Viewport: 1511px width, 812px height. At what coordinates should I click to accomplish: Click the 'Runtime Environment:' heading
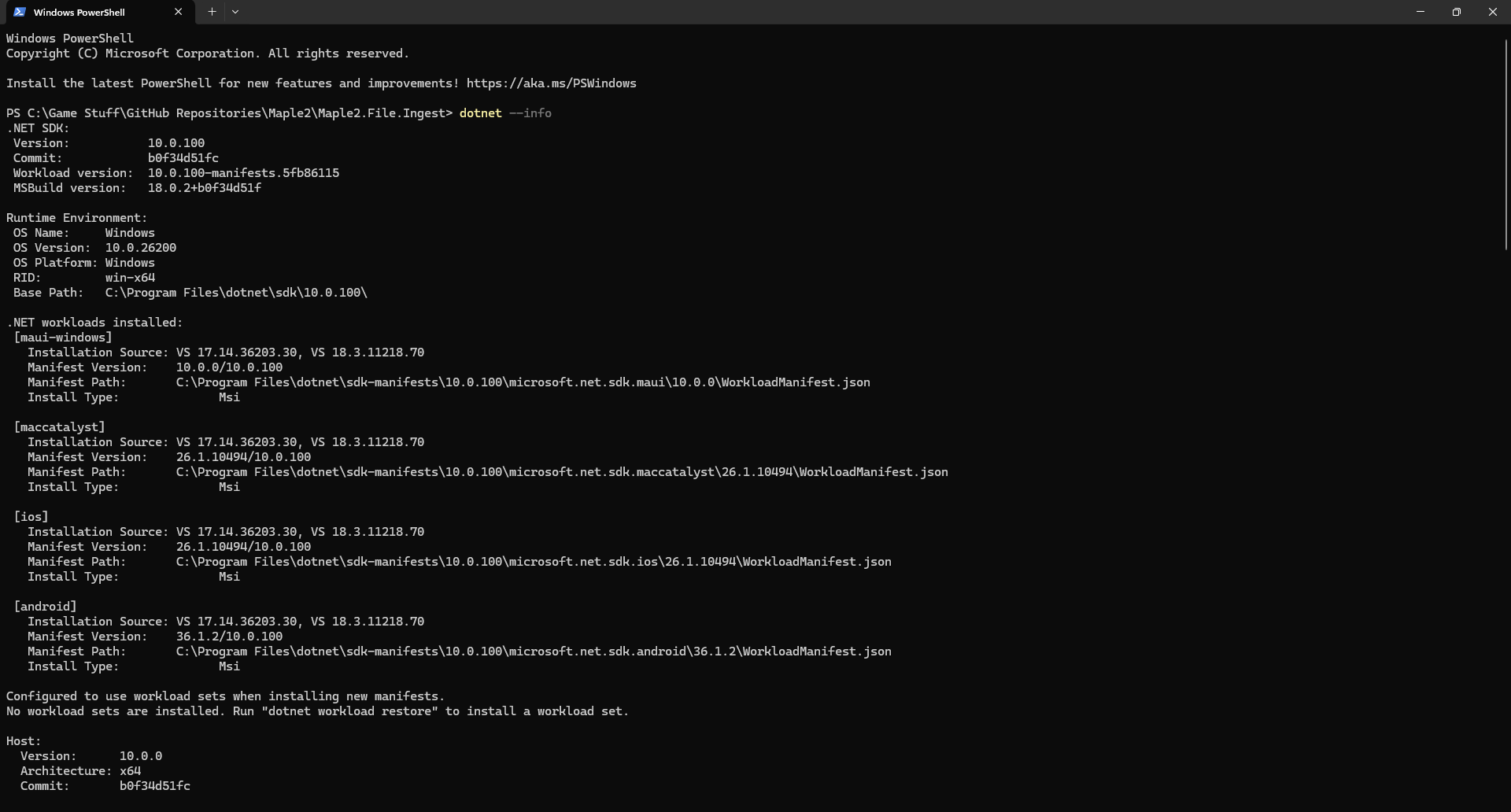[x=77, y=218]
